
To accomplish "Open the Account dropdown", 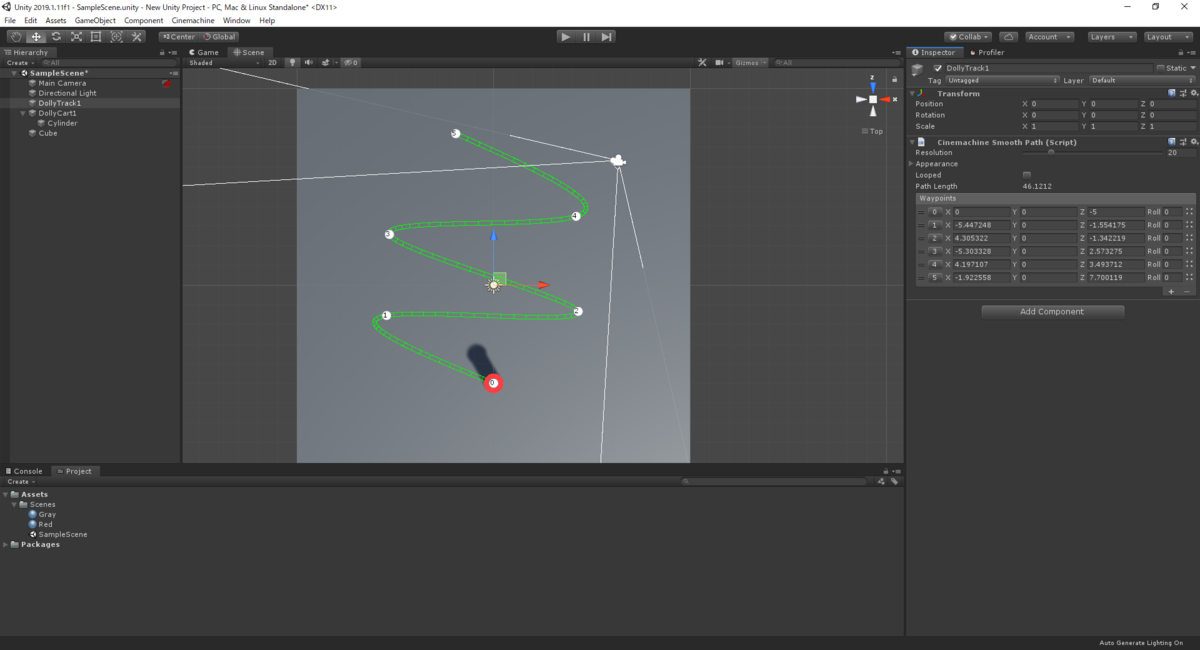I will (x=1049, y=37).
